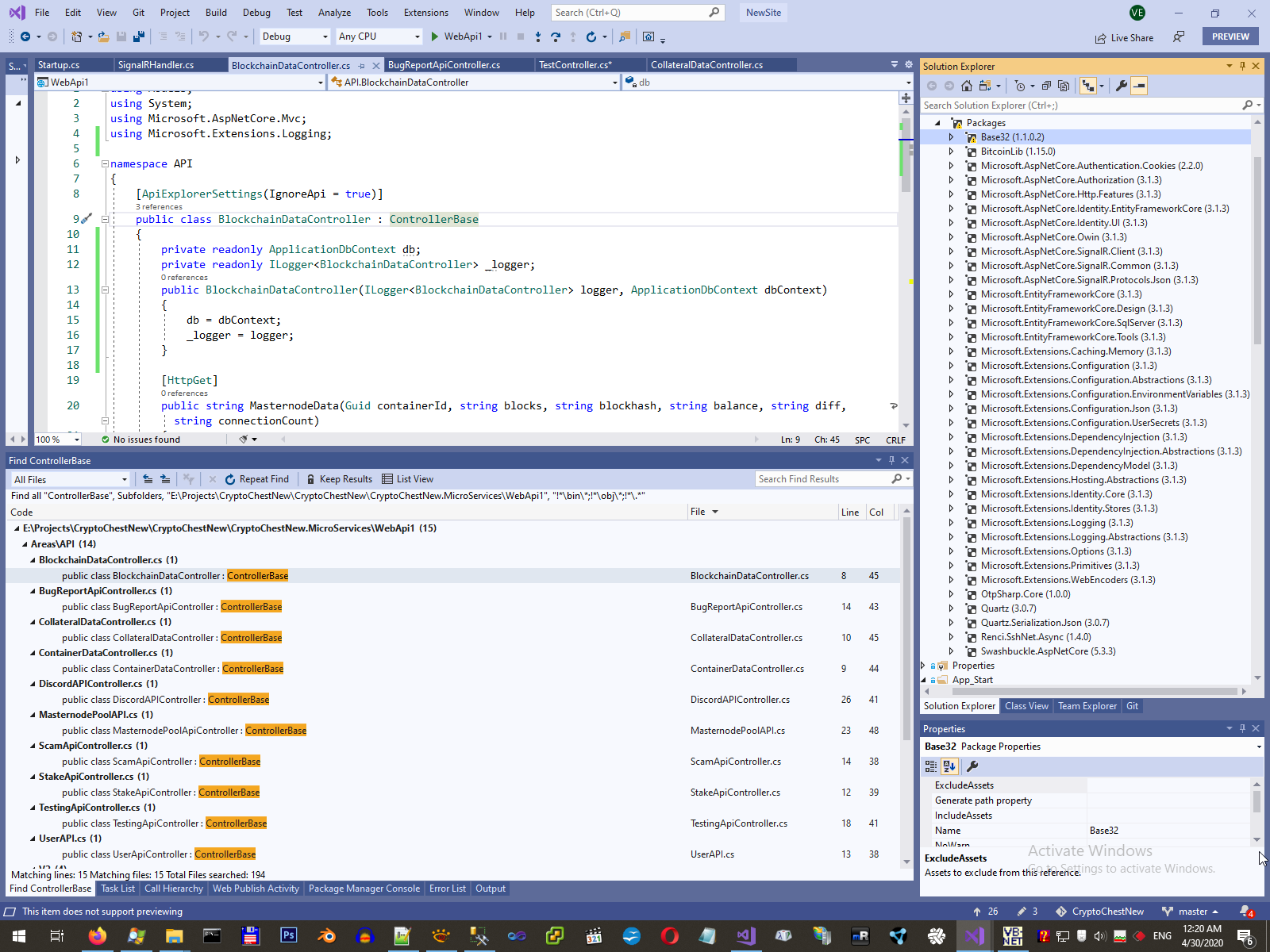Image resolution: width=1270 pixels, height=952 pixels.
Task: Click the Save All toolbar icon
Action: [x=139, y=36]
